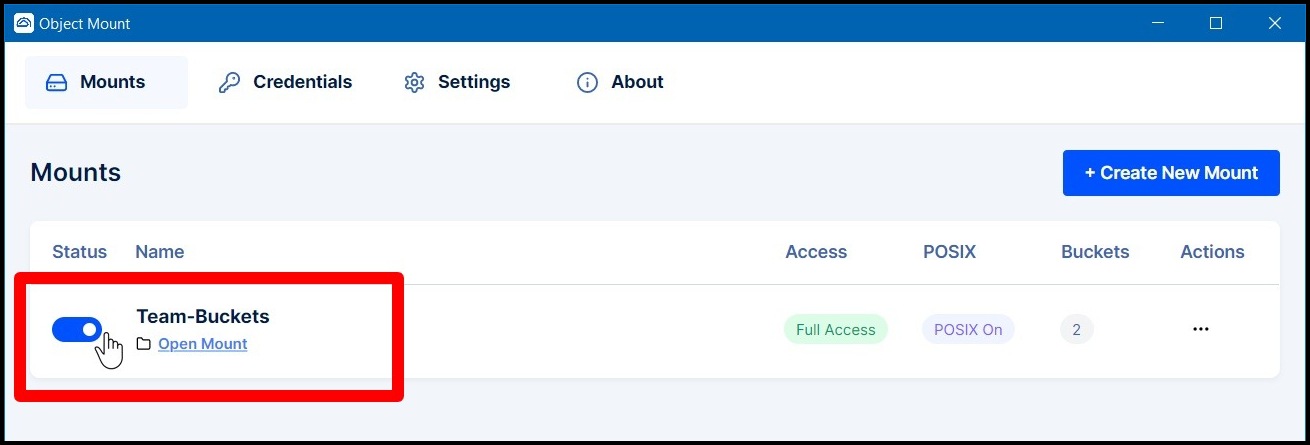Click the Full Access badge
Screen dimensions: 1310x445
(x=835, y=330)
